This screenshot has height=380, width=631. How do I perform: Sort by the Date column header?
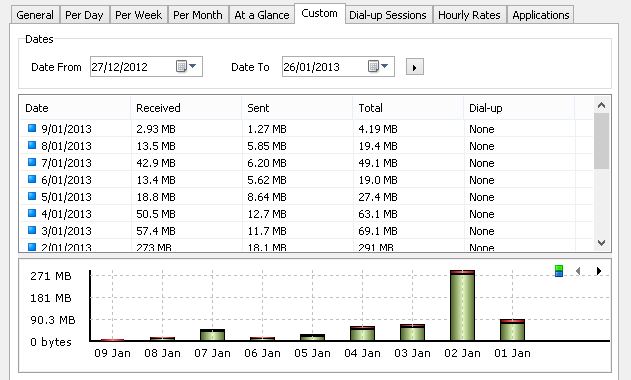click(x=75, y=108)
